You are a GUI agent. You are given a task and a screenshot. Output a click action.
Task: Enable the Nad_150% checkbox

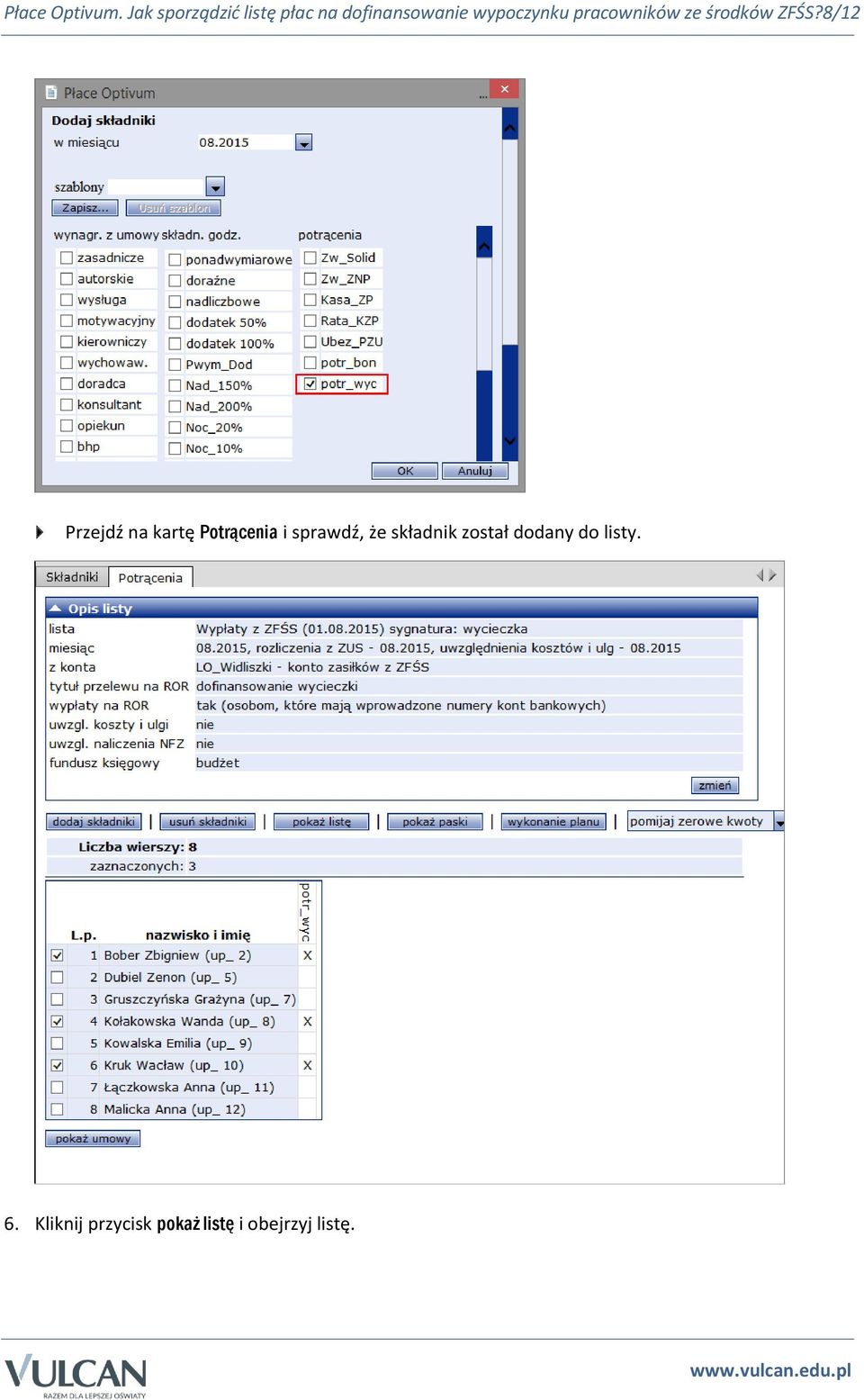[175, 385]
